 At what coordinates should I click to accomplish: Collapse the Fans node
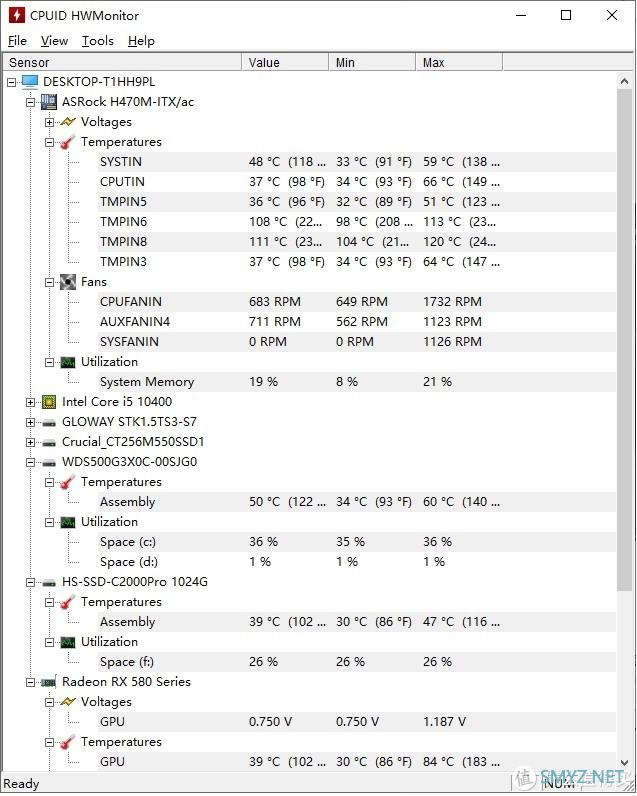49,282
